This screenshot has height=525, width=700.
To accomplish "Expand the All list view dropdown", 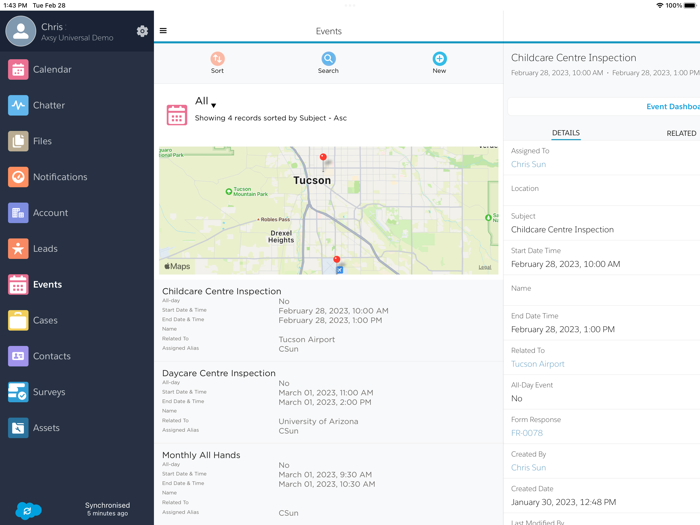I will (x=205, y=101).
